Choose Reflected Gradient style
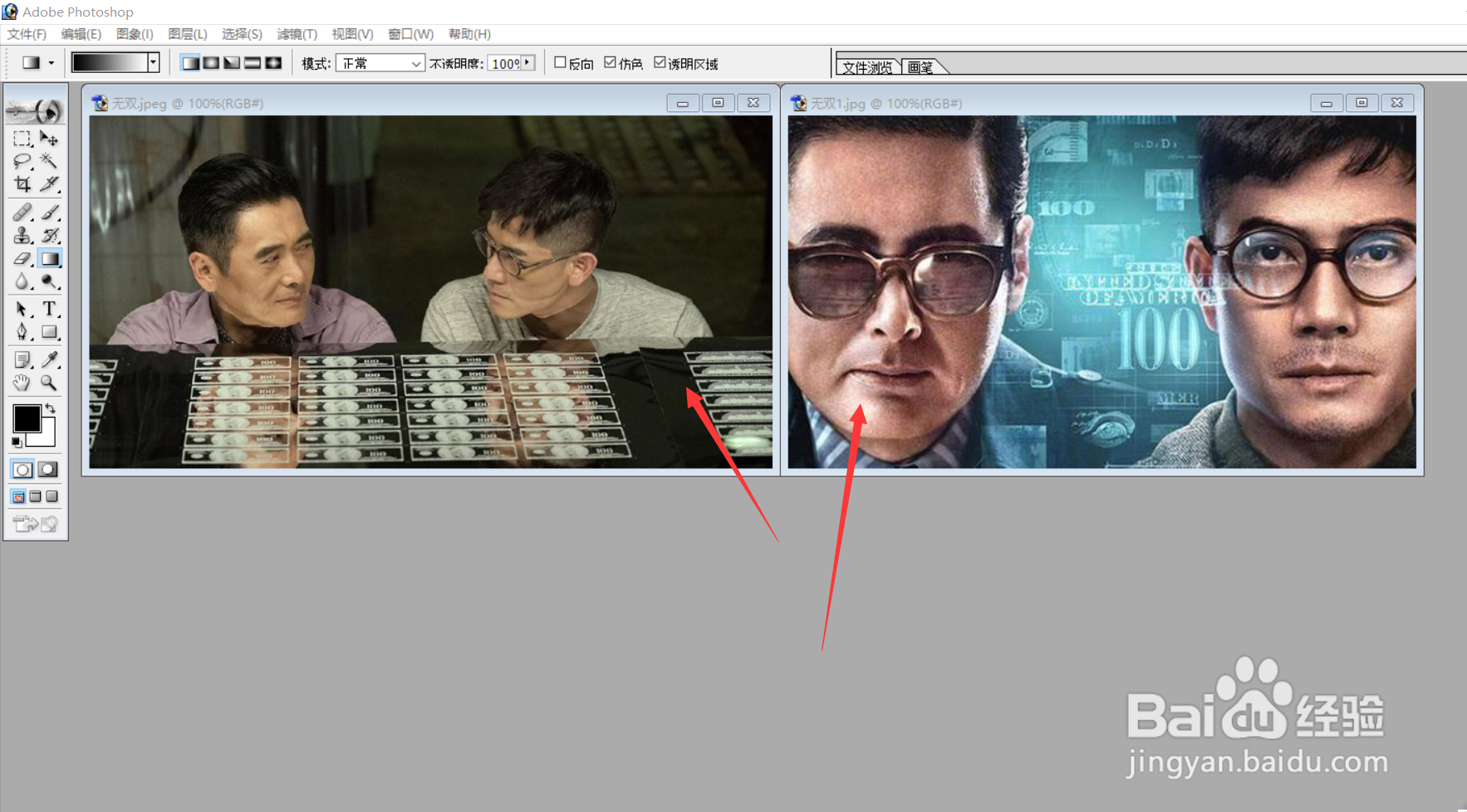The height and width of the screenshot is (812, 1467). click(x=253, y=63)
